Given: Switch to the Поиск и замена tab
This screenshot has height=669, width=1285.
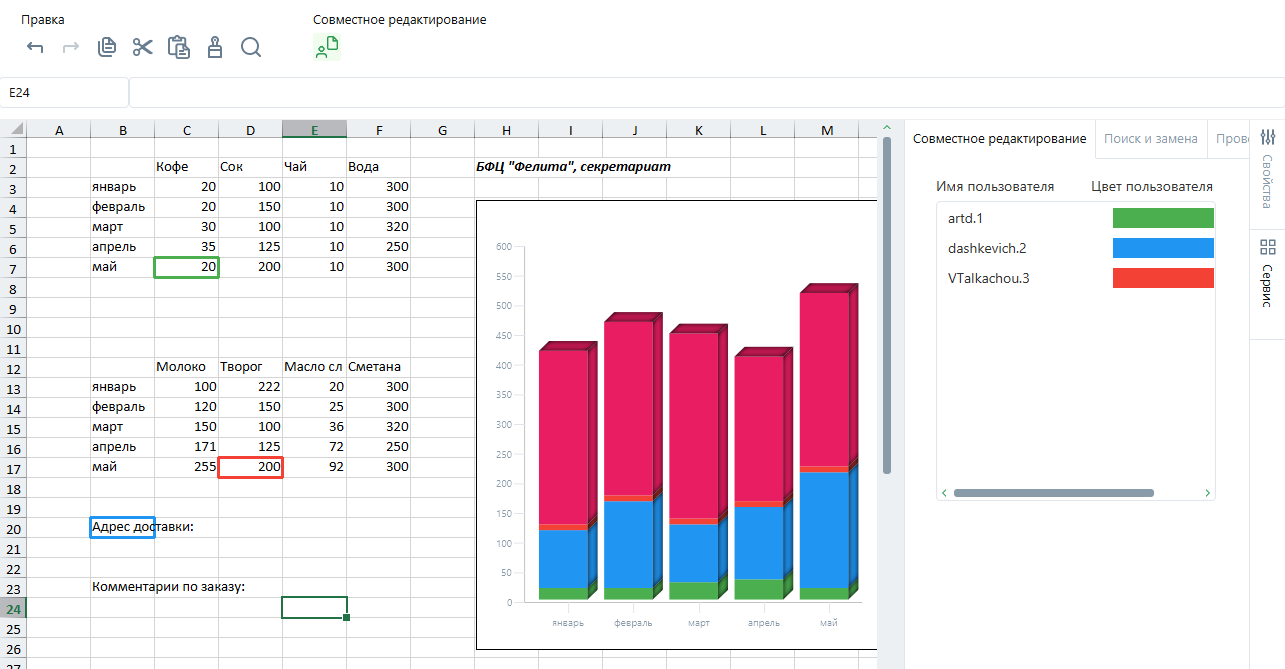Looking at the screenshot, I should [x=1150, y=139].
